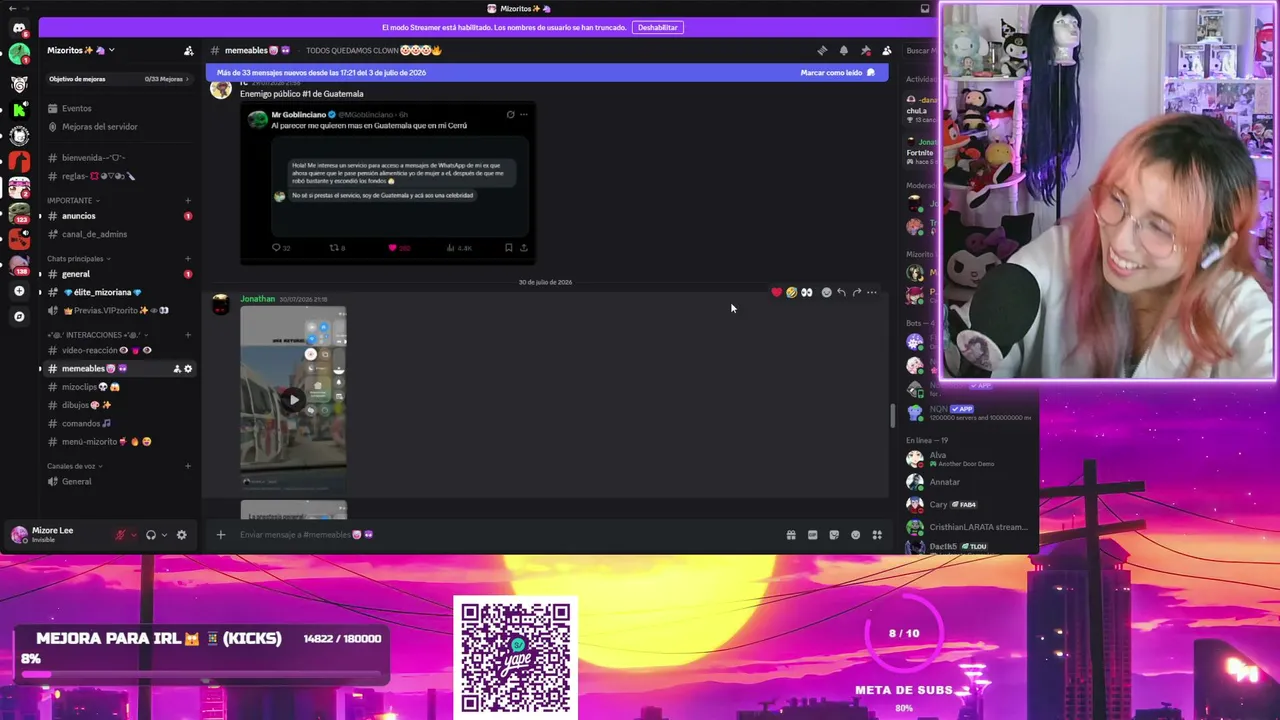The width and height of the screenshot is (1280, 720).
Task: Open the green Kick-logo server icon
Action: click(x=19, y=109)
